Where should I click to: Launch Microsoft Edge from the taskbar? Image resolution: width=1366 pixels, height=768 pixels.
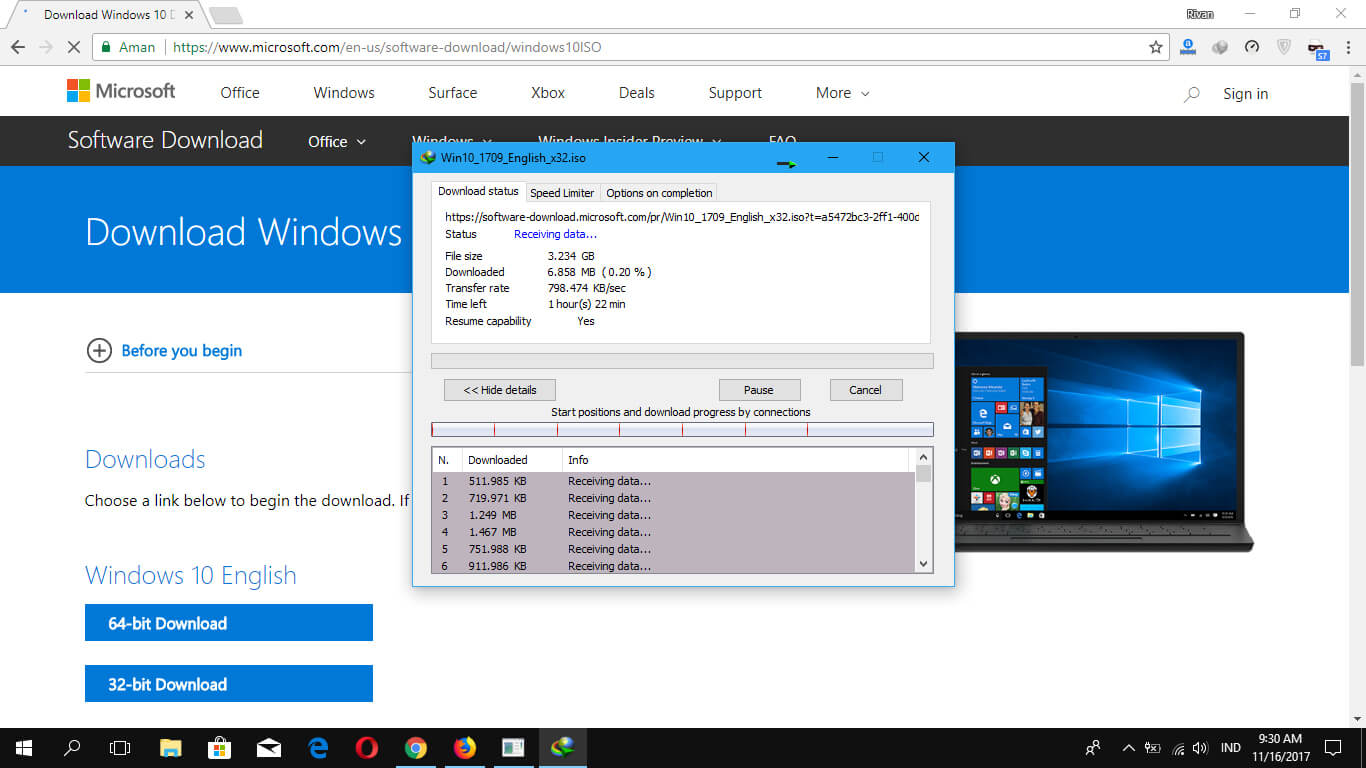[318, 747]
